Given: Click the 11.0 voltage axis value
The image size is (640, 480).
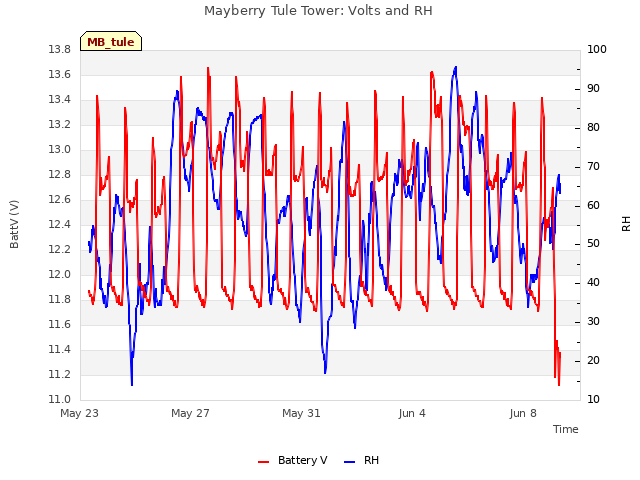Looking at the screenshot, I should coord(60,400).
